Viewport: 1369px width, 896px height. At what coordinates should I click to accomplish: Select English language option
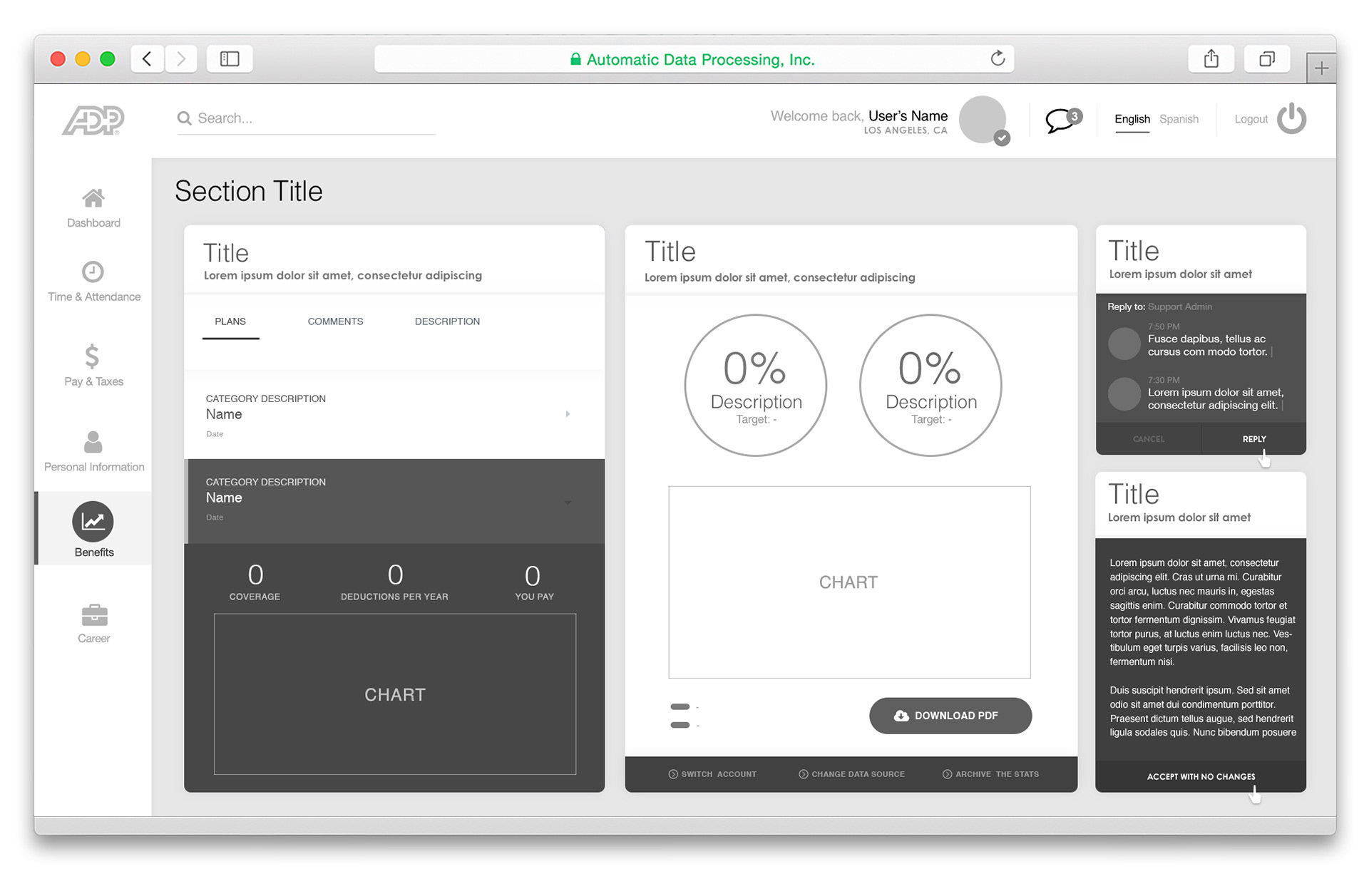tap(1132, 119)
